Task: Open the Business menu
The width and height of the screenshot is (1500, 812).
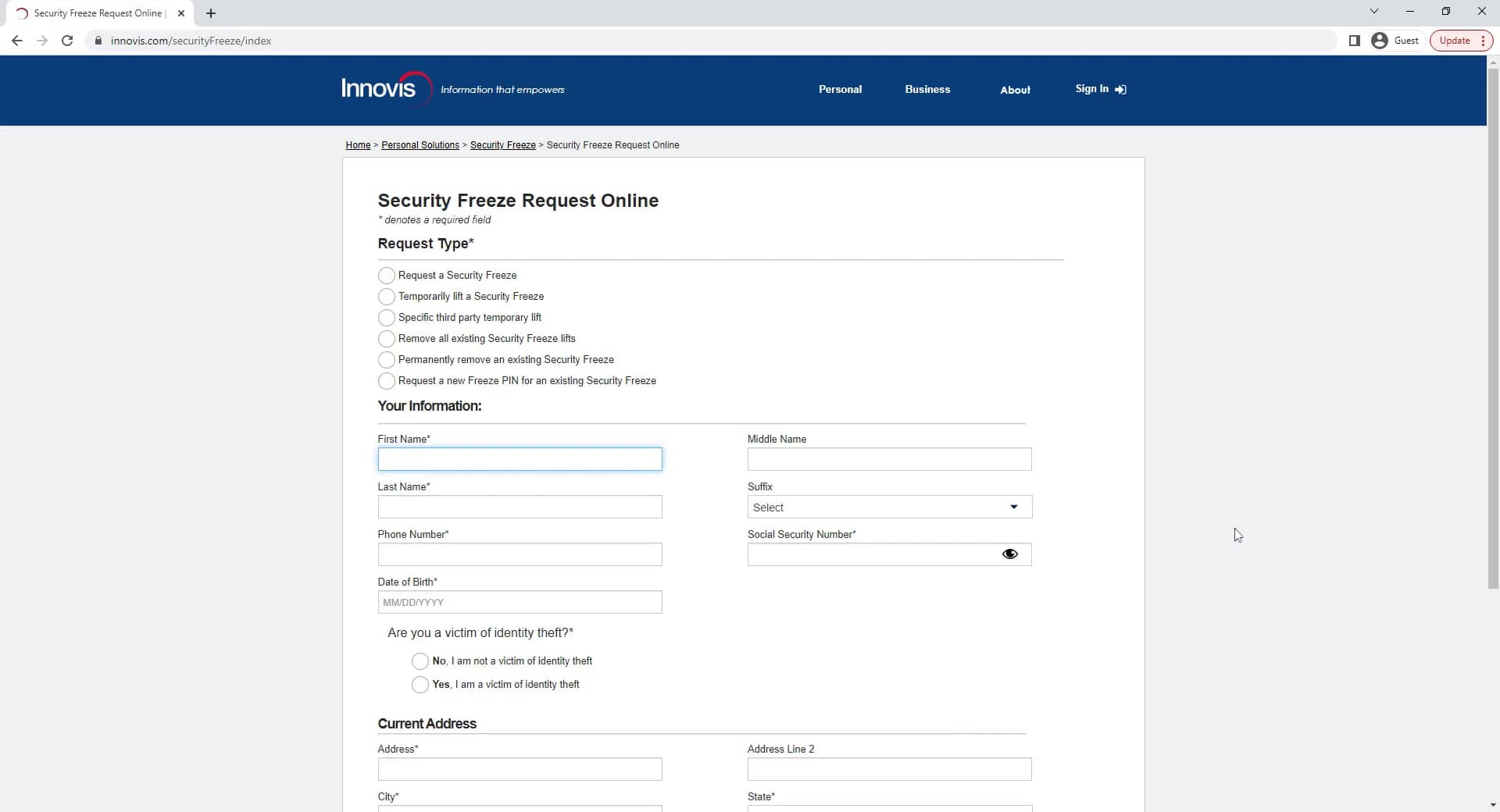Action: 927,90
